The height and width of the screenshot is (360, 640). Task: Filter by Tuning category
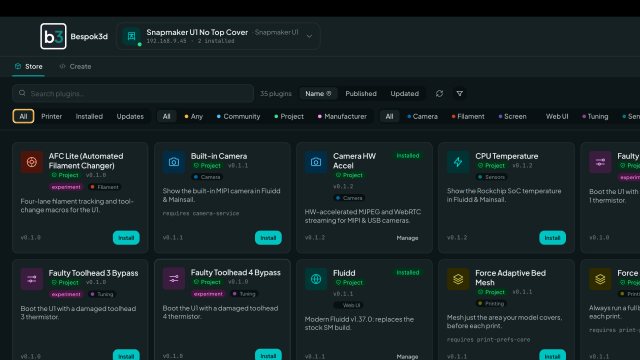pos(595,116)
